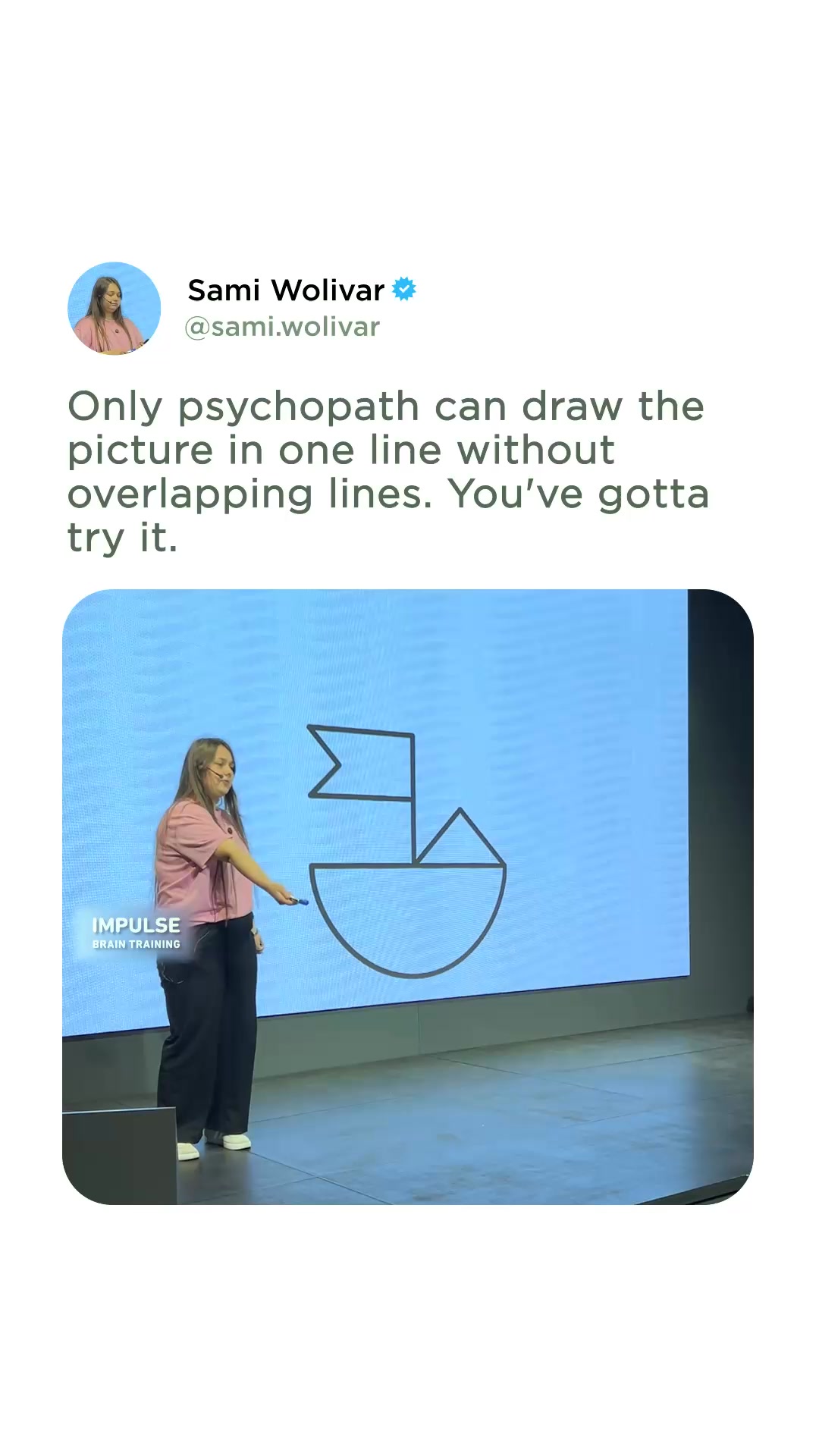The width and height of the screenshot is (819, 1456).
Task: Click the BRAIN TRAINING watermark text
Action: click(136, 944)
